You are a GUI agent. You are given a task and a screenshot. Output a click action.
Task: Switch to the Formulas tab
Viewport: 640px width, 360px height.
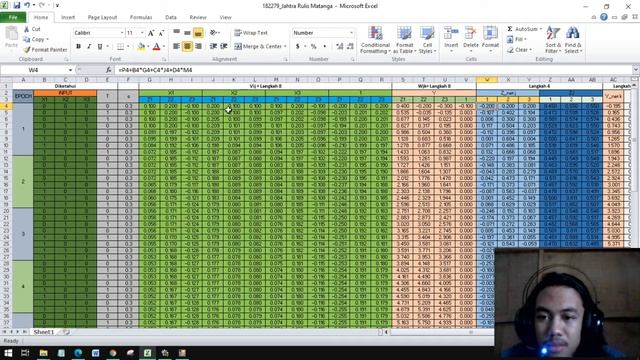pos(141,17)
